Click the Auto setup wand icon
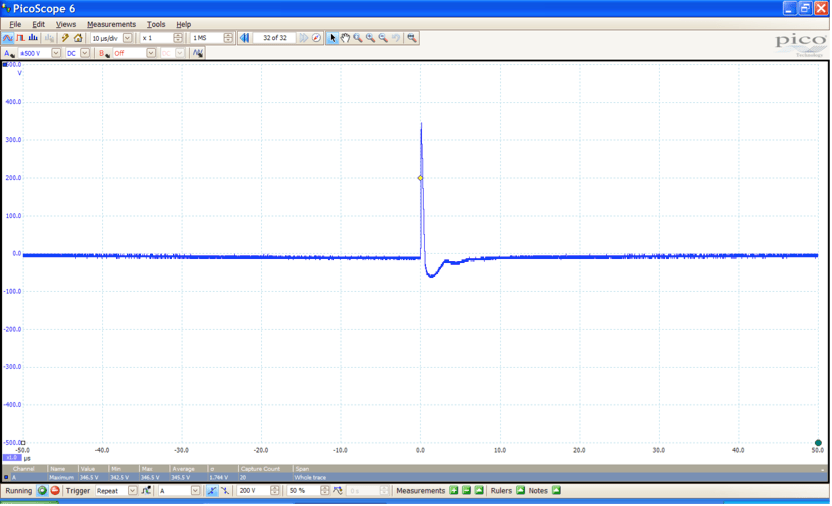The image size is (832, 506). (x=65, y=38)
